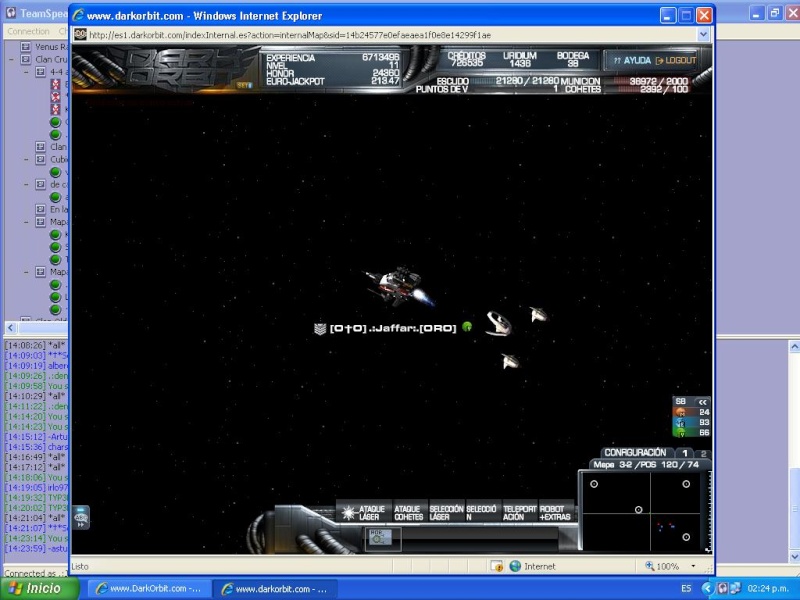Click the top-left portal marker on minimap
Image resolution: width=800 pixels, height=600 pixels.
click(x=594, y=484)
